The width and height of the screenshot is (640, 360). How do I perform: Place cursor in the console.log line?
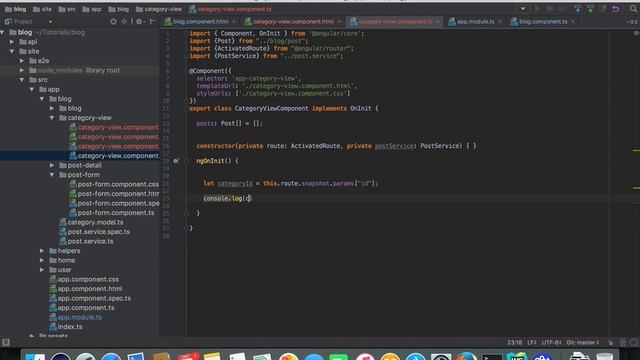tap(228, 198)
